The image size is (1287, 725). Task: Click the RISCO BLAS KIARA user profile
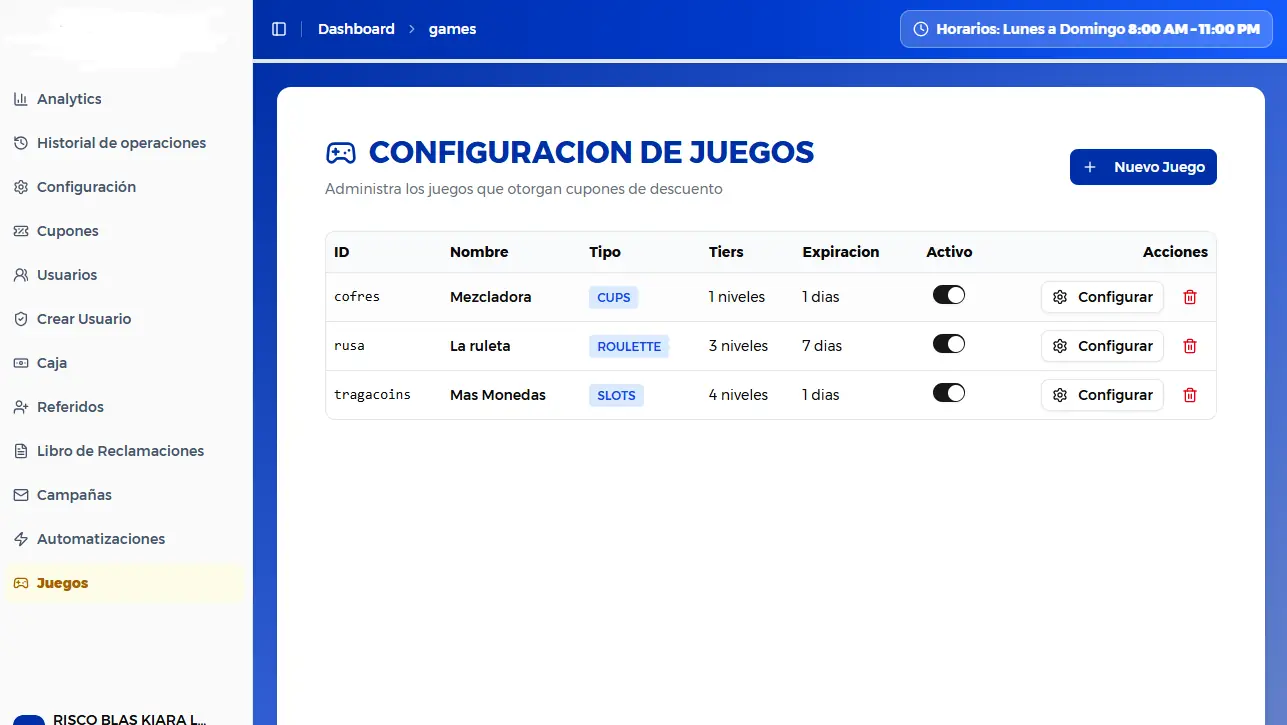[x=125, y=718]
